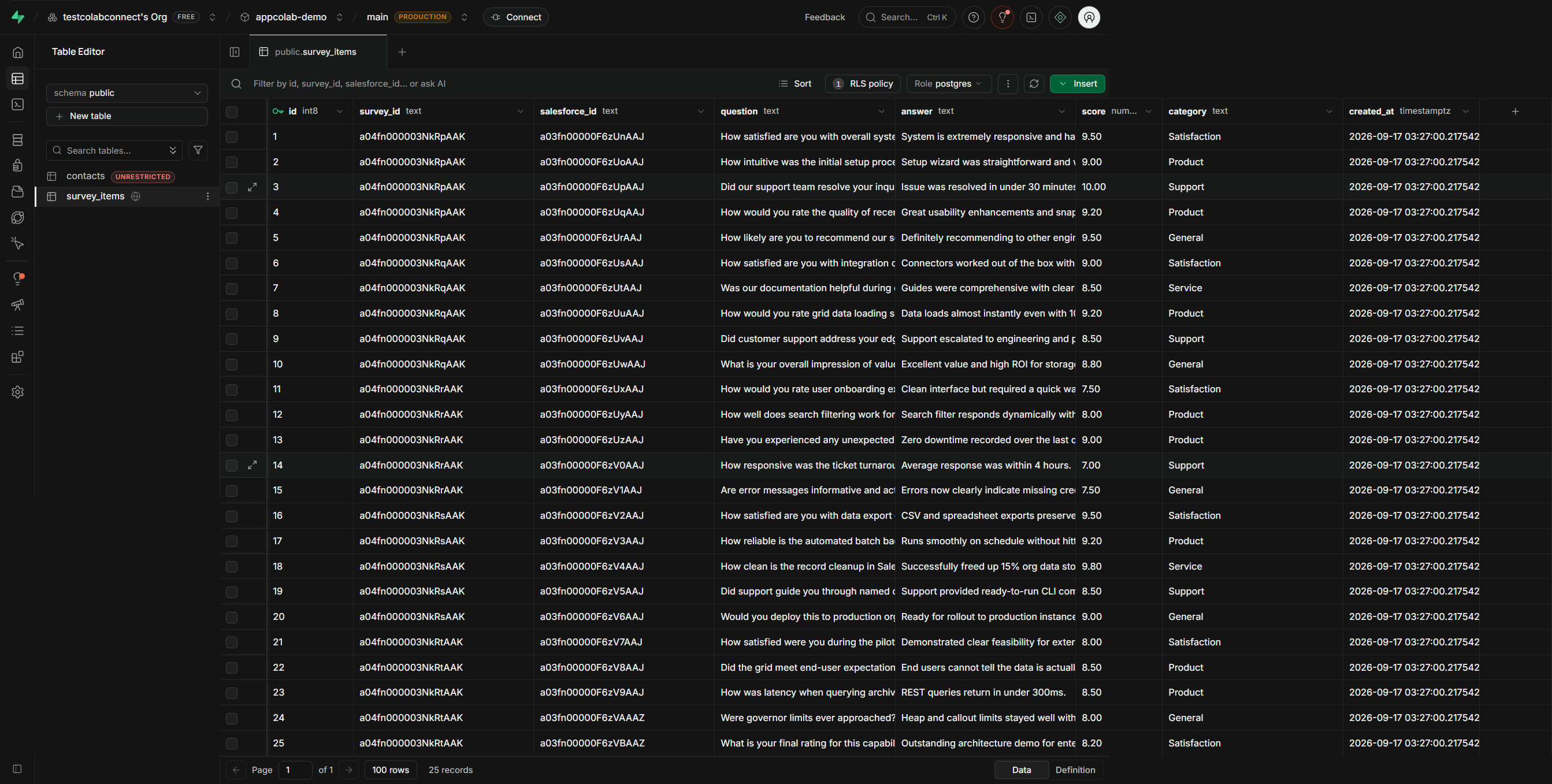Check the row 8 checkbox
1552x784 pixels.
231,314
